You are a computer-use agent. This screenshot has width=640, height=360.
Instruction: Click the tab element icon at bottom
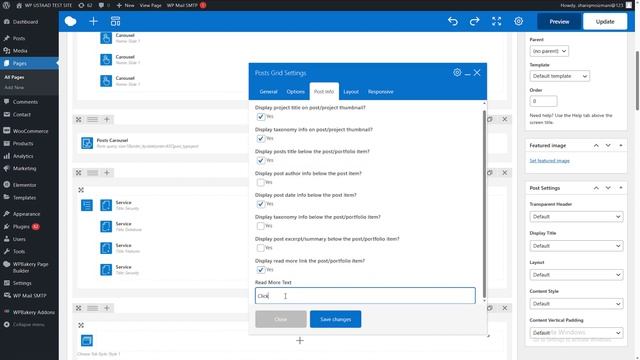87,340
